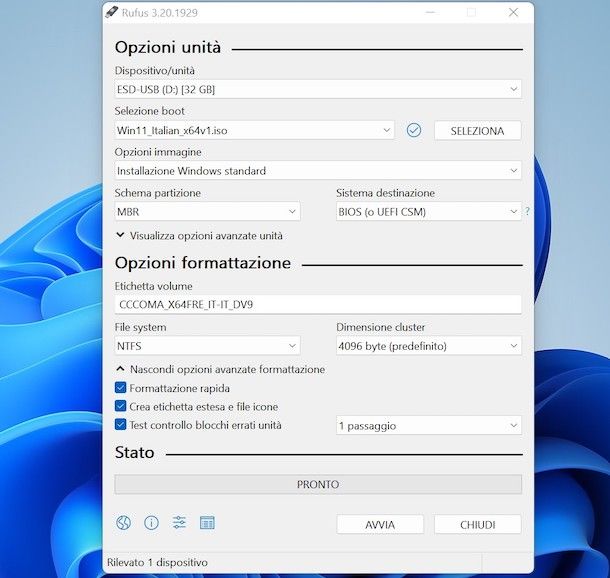This screenshot has height=578, width=610.
Task: Click the Opzioni immagine label
Action: point(158,152)
